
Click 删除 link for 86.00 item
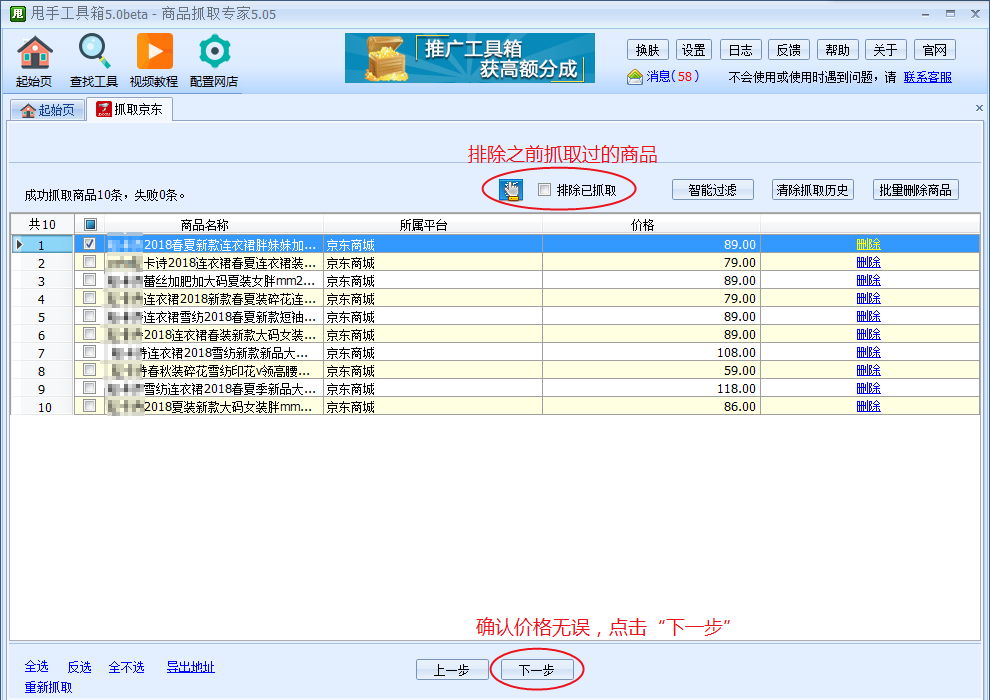click(x=868, y=406)
